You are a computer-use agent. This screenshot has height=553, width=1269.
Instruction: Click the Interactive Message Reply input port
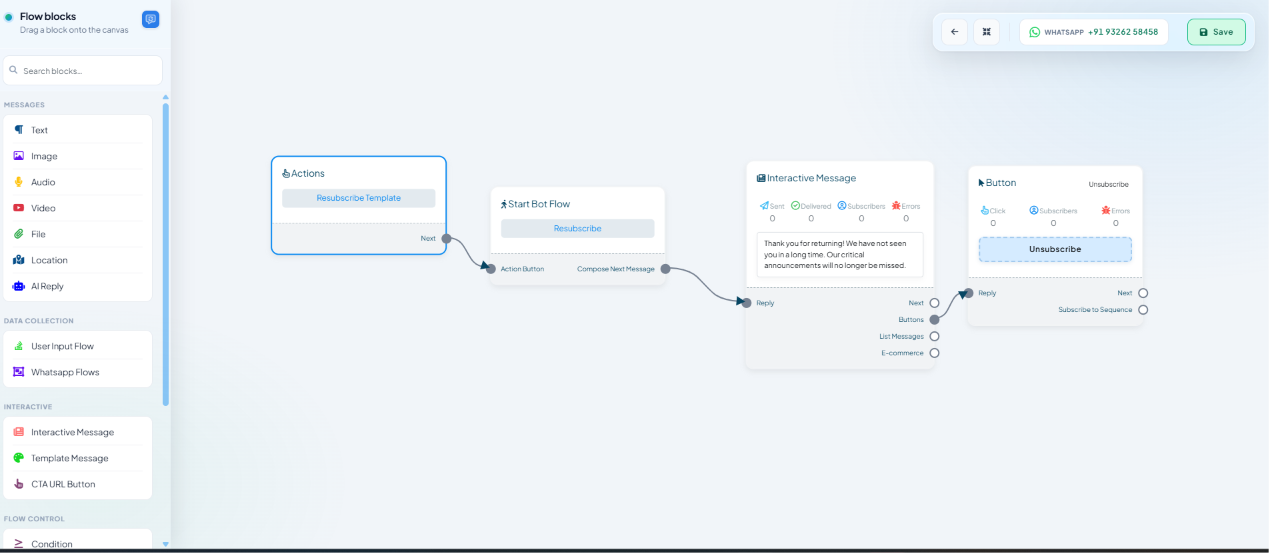[747, 302]
